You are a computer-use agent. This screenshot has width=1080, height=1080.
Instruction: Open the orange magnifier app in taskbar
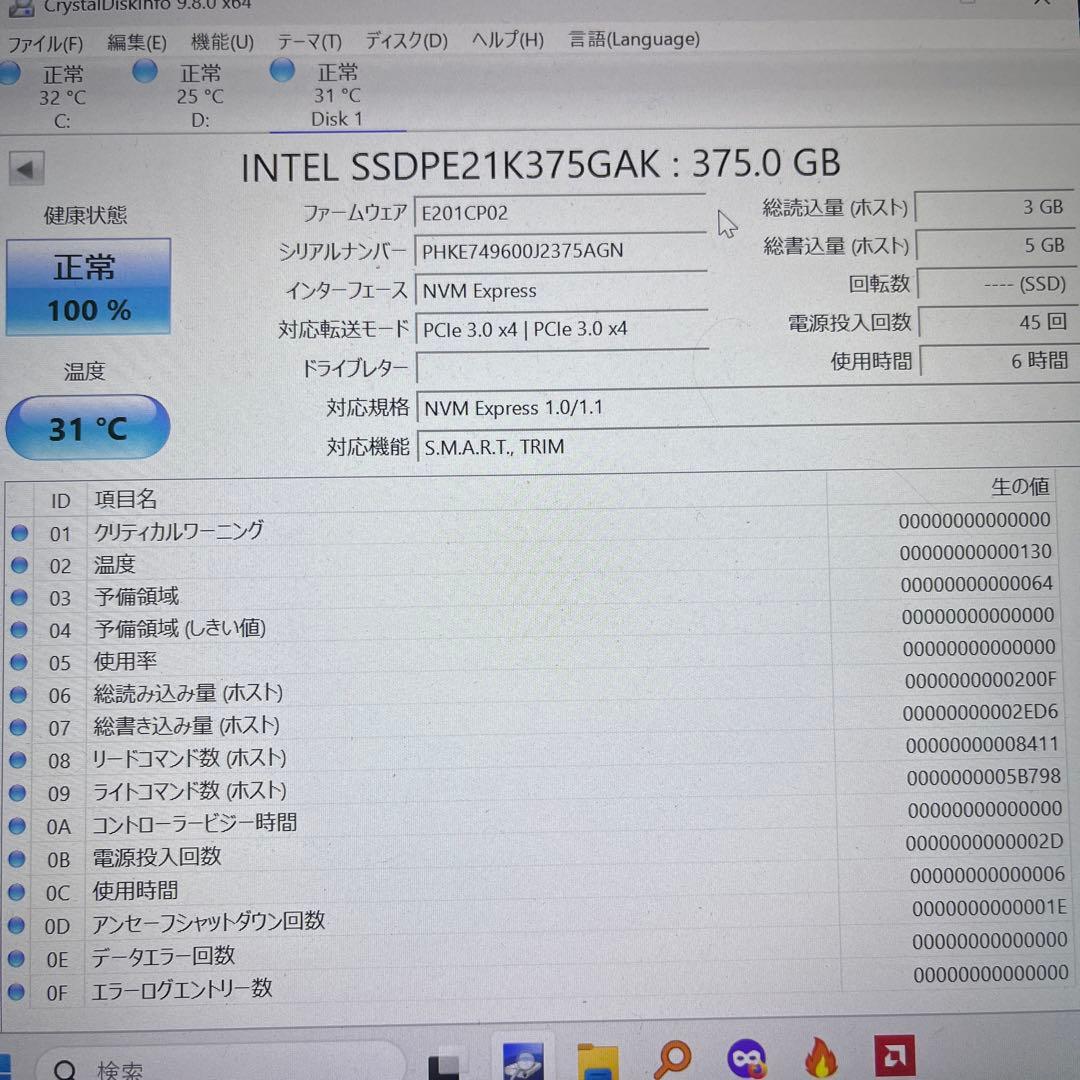[x=672, y=1059]
